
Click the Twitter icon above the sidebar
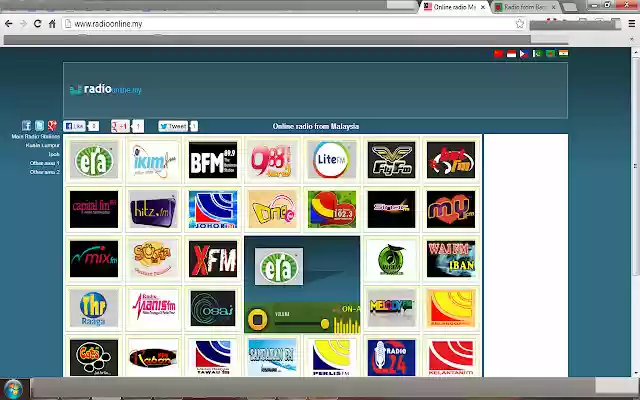[x=39, y=125]
